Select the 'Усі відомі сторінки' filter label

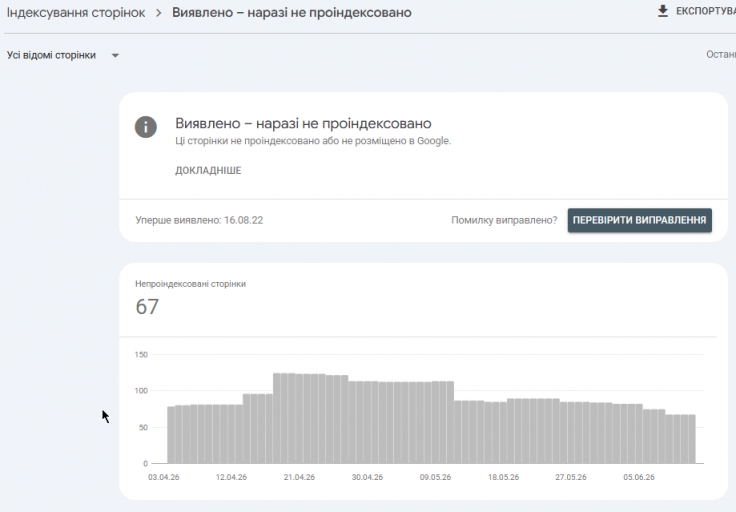(x=51, y=55)
